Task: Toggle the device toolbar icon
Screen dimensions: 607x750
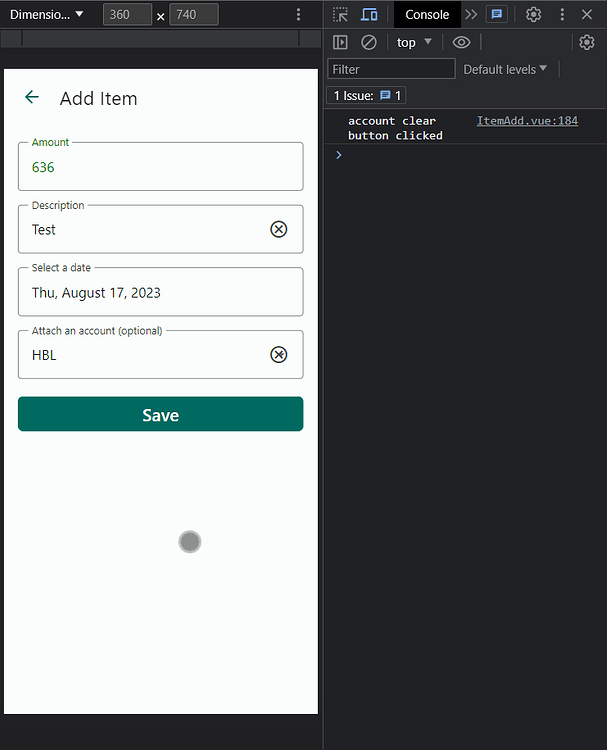Action: coord(369,14)
